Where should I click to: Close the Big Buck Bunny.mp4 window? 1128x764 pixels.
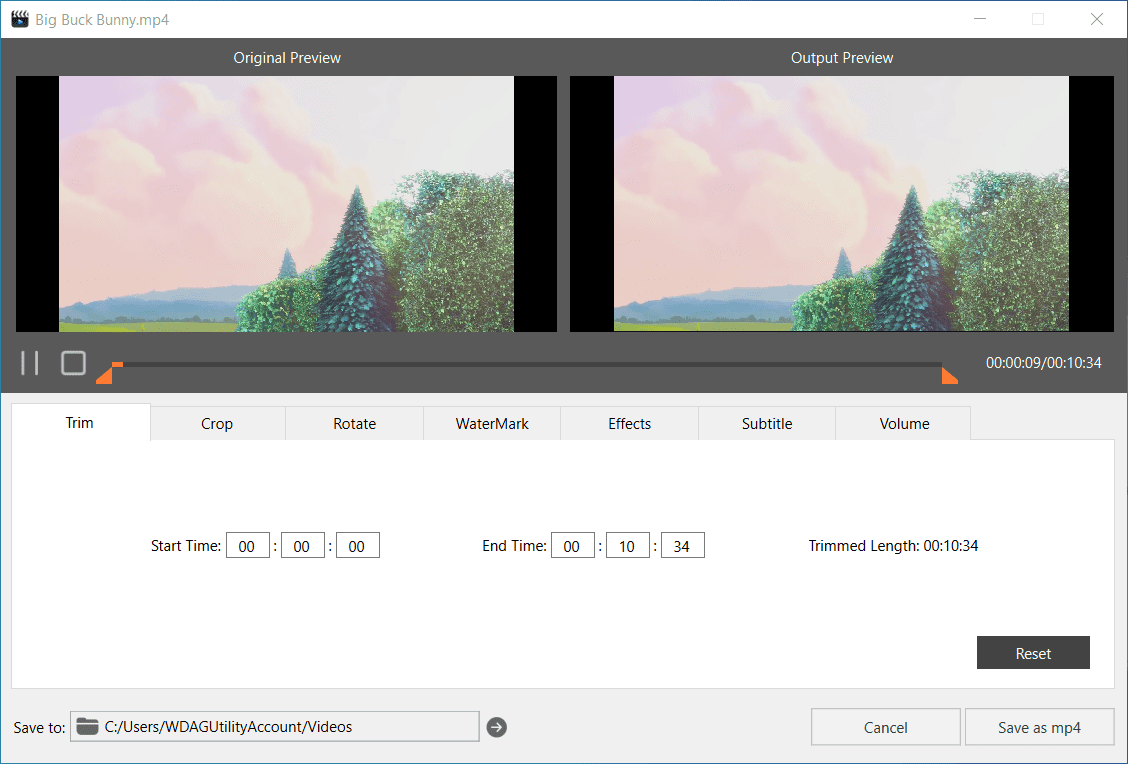[x=1096, y=19]
